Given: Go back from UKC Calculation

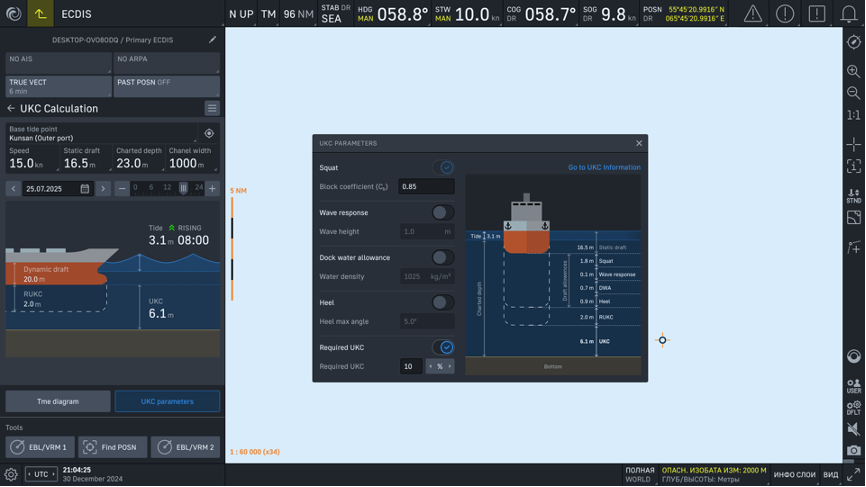Looking at the screenshot, I should 10,108.
